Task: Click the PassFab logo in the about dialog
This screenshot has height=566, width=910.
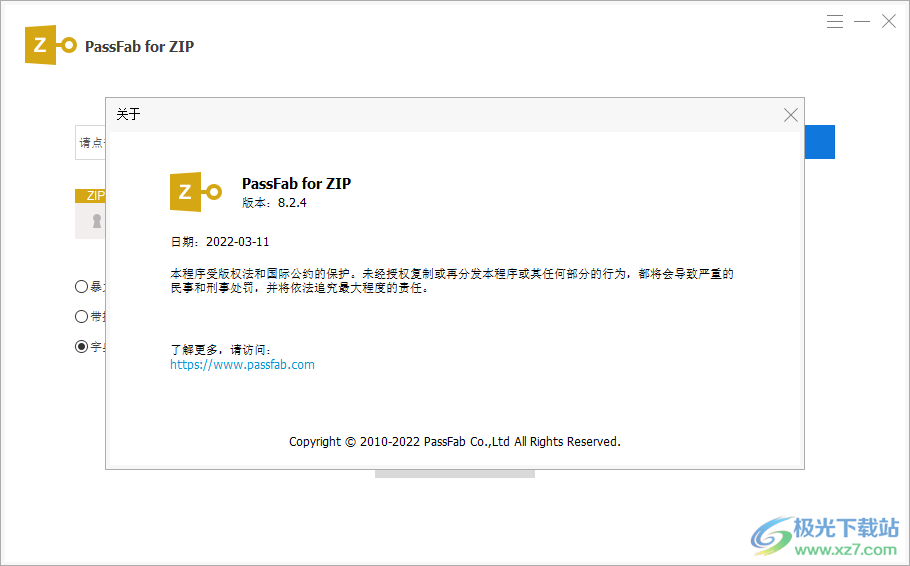Action: 196,192
